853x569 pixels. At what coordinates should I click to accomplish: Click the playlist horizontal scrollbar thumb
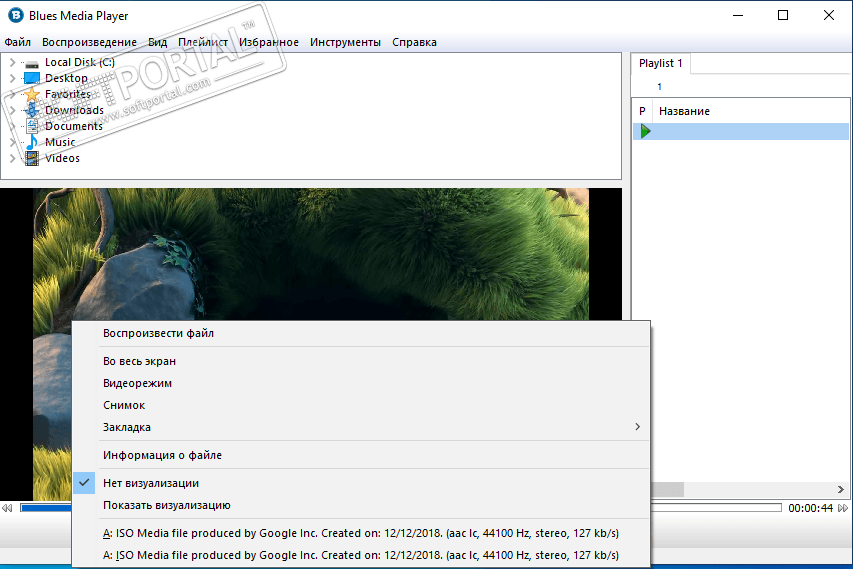667,490
